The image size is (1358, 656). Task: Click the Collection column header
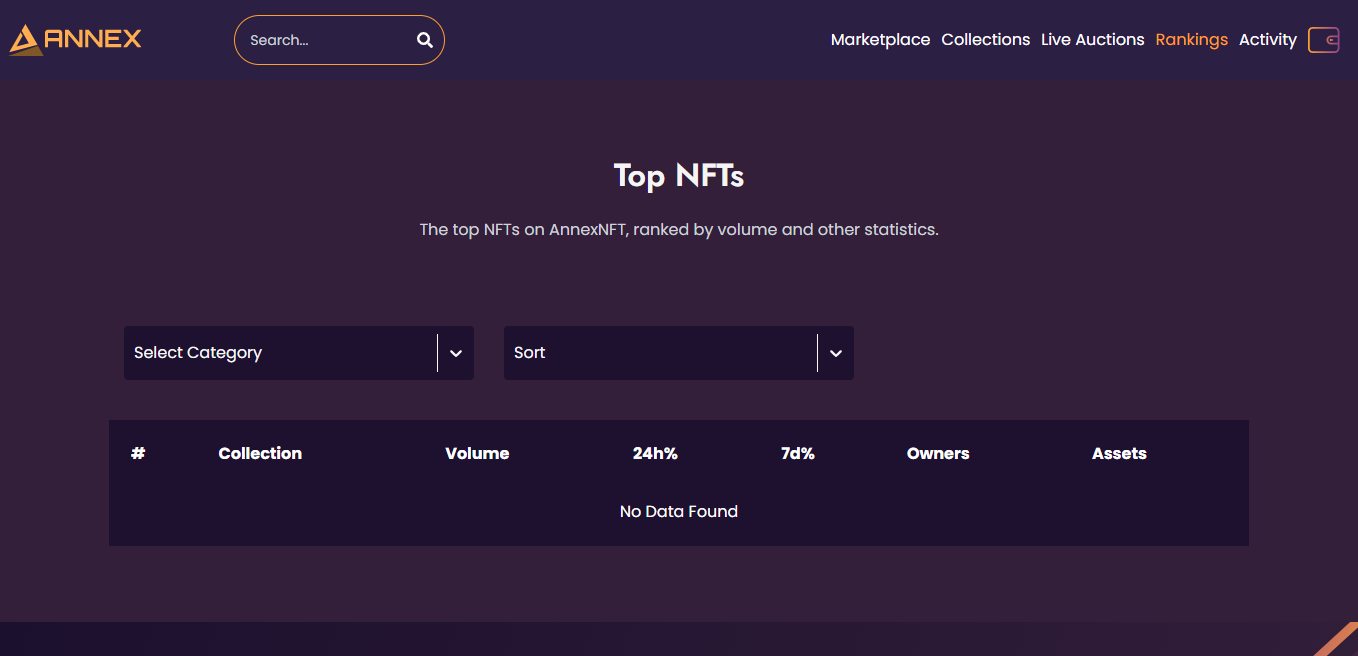260,454
